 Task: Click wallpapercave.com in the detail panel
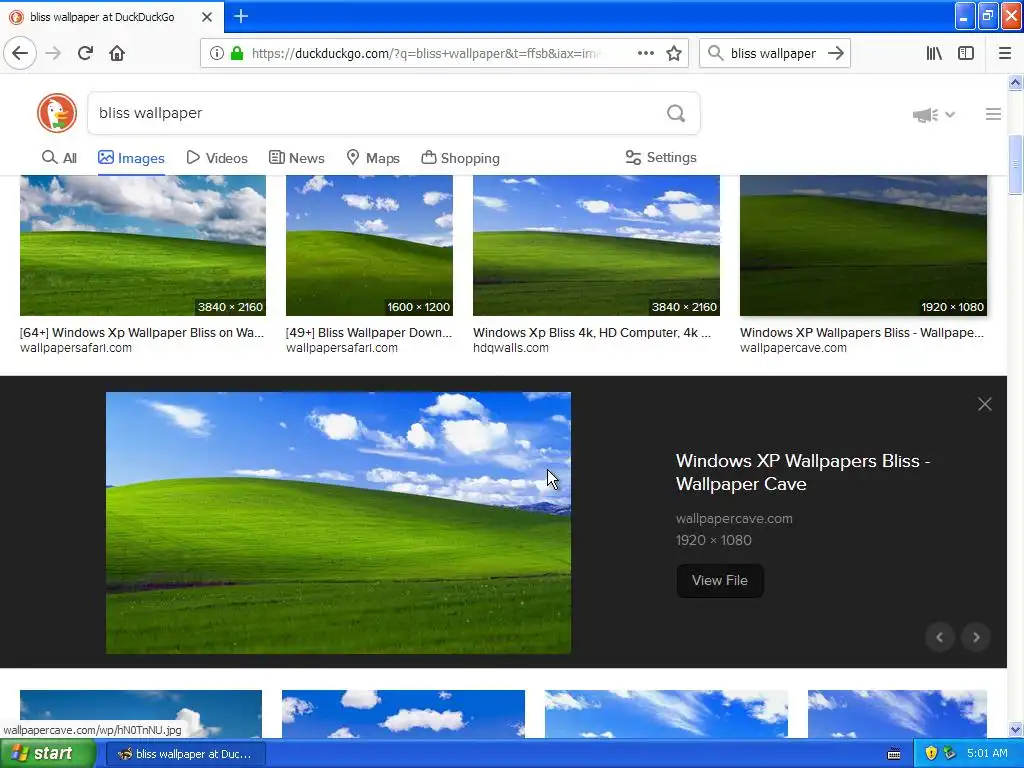(734, 519)
